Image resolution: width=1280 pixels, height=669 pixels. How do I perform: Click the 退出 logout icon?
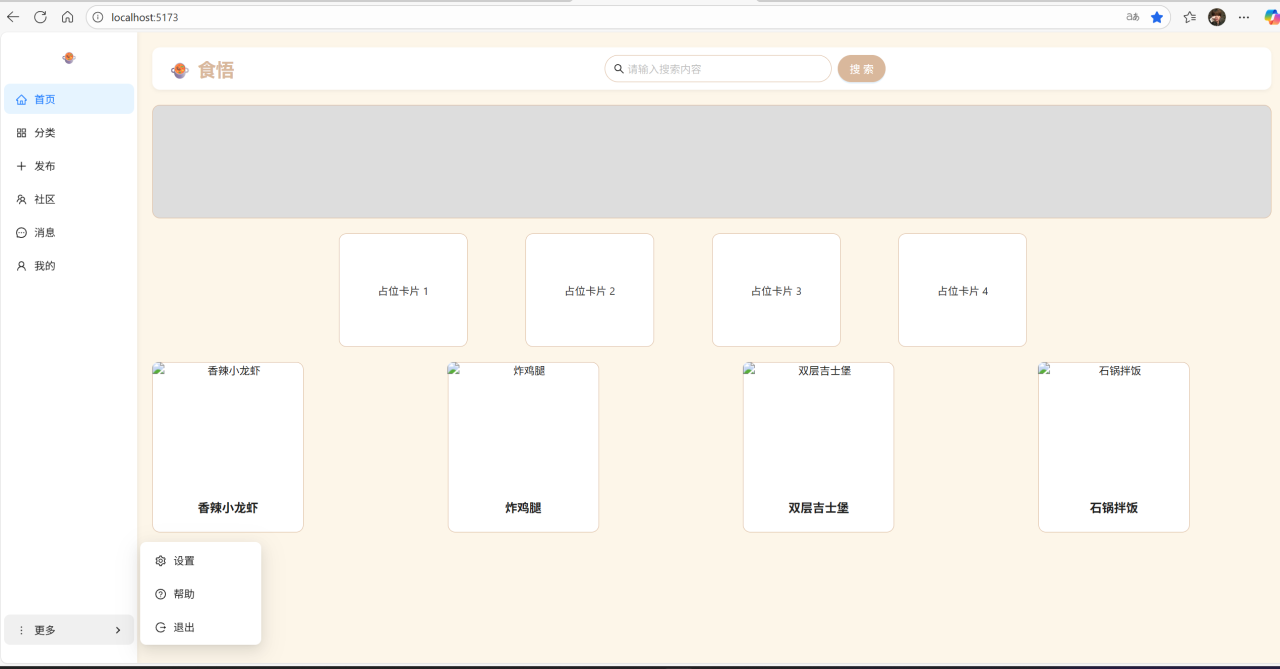coord(161,627)
